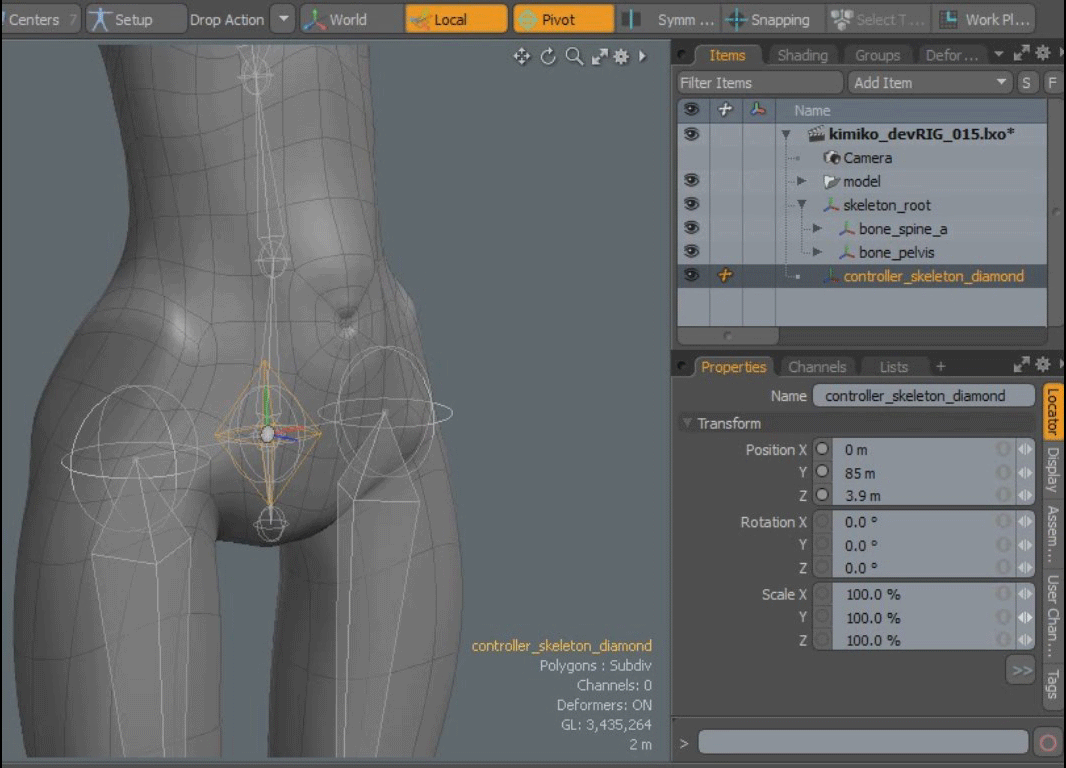The width and height of the screenshot is (1066, 768).
Task: Open the User Channels vertical tab
Action: pyautogui.click(x=1053, y=617)
